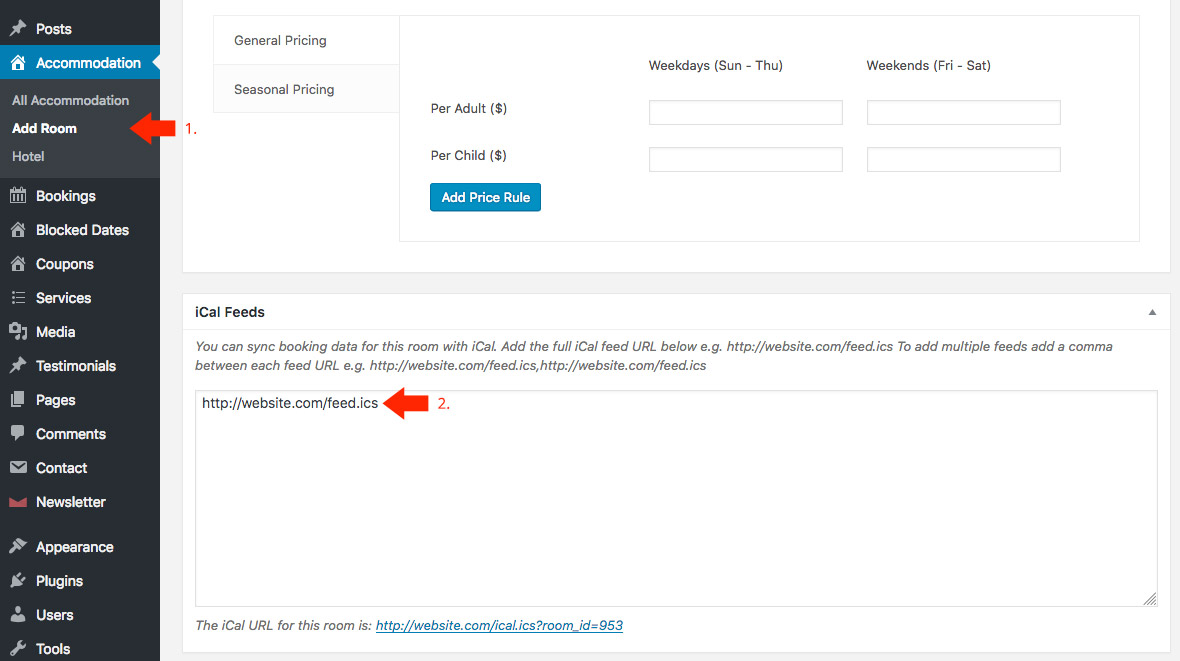Viewport: 1180px width, 661px height.
Task: Grab the textarea resize handle
Action: [1150, 599]
